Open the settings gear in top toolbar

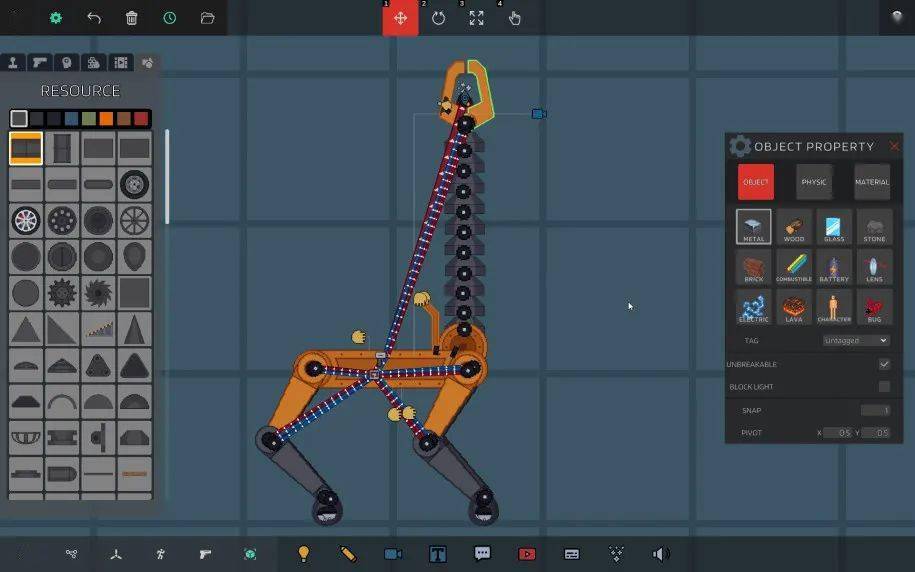[55, 18]
